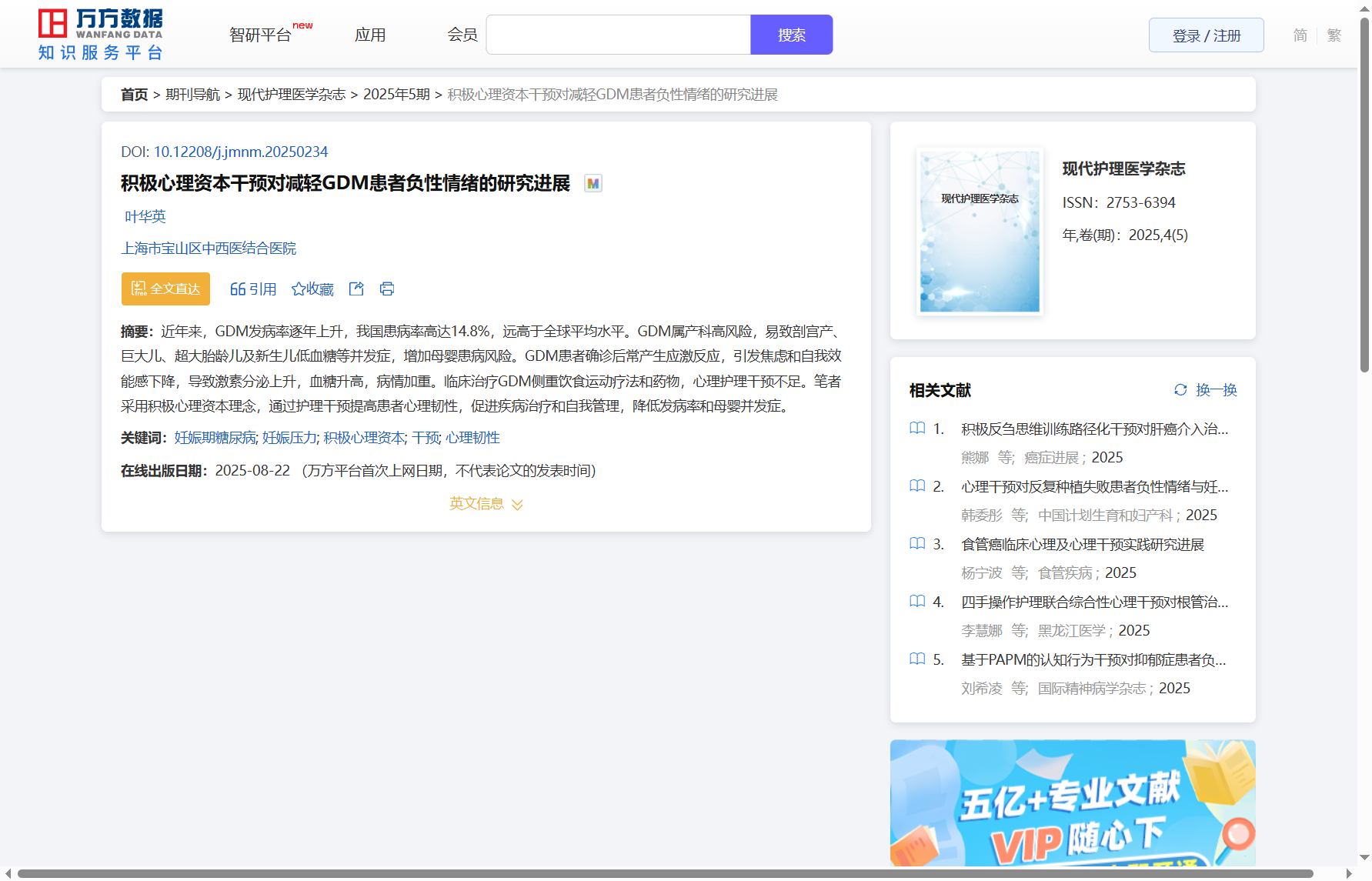Open the 会员 membership menu

pos(462,35)
